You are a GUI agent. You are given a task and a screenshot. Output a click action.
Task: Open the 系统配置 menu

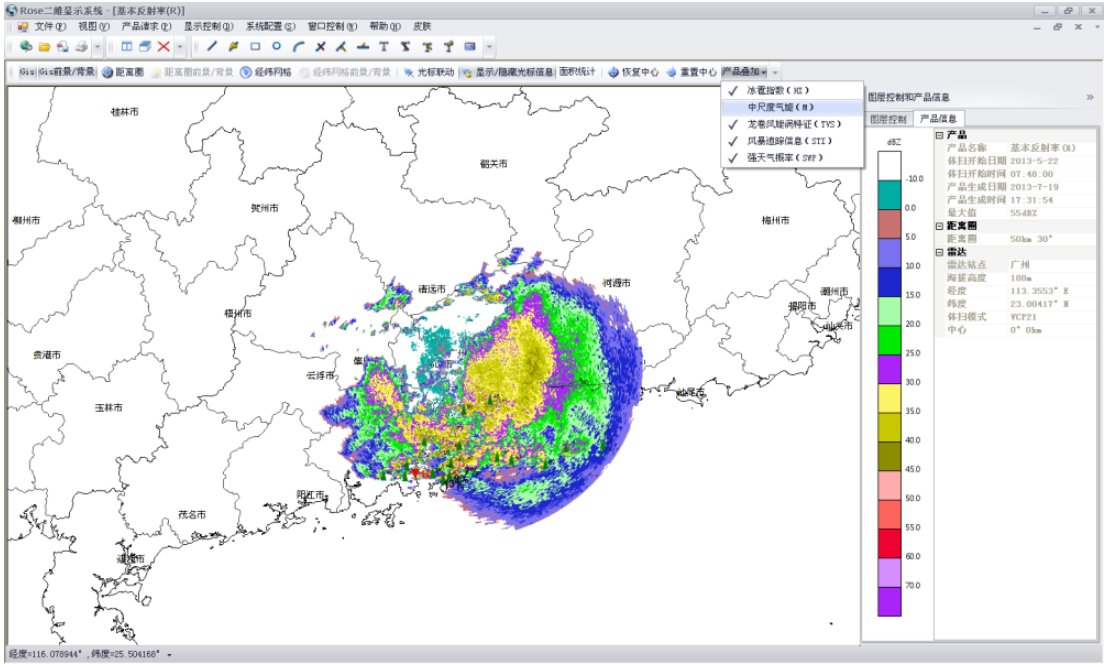point(270,27)
